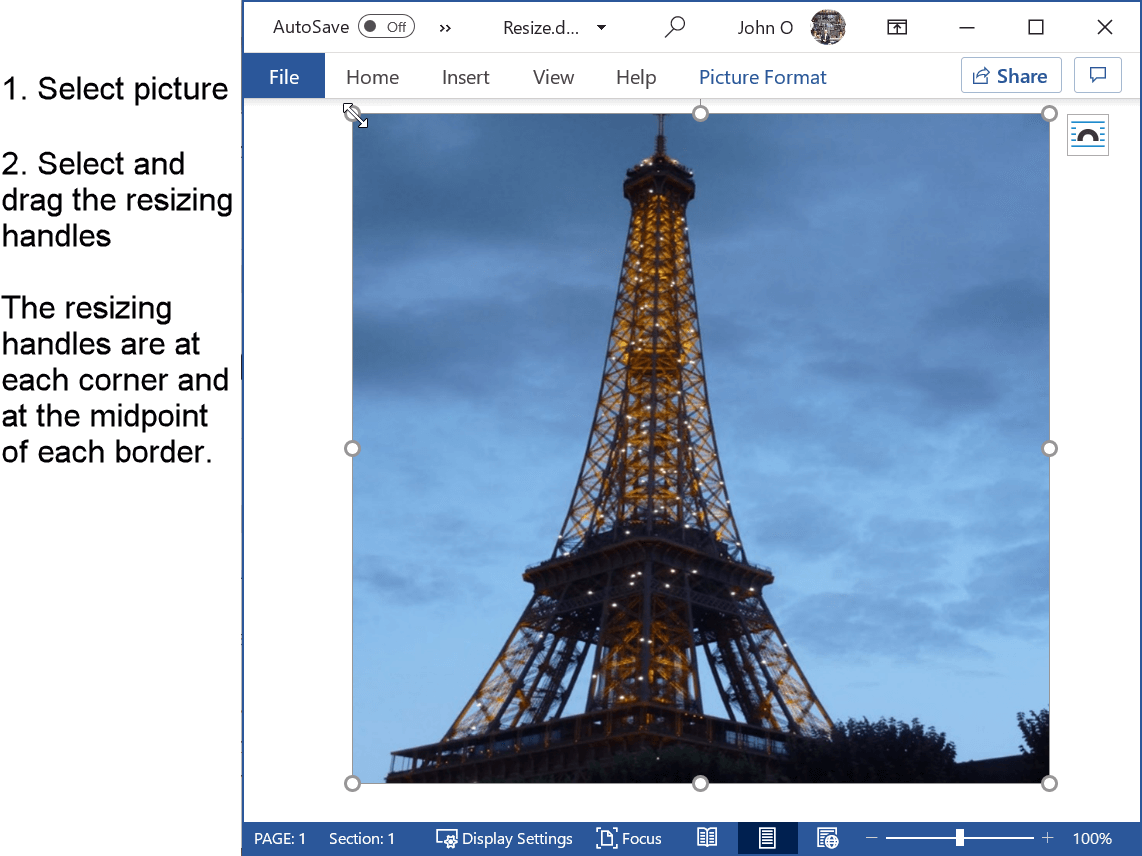This screenshot has width=1142, height=856.
Task: Expand the Quick Access Toolbar chevron
Action: pos(444,28)
